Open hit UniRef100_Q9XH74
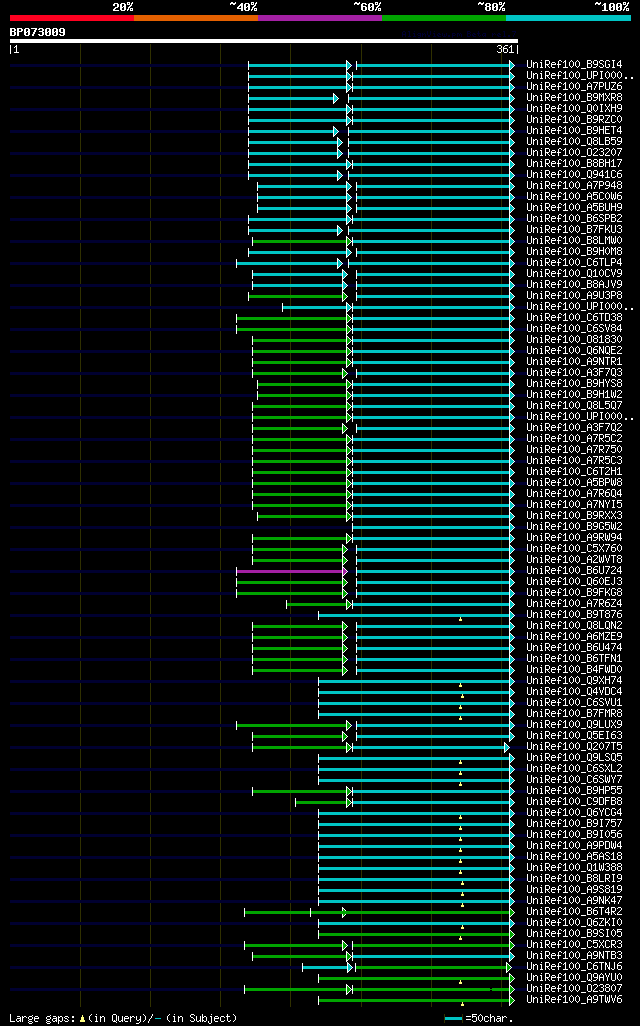This screenshot has height=1026, width=640. (575, 681)
